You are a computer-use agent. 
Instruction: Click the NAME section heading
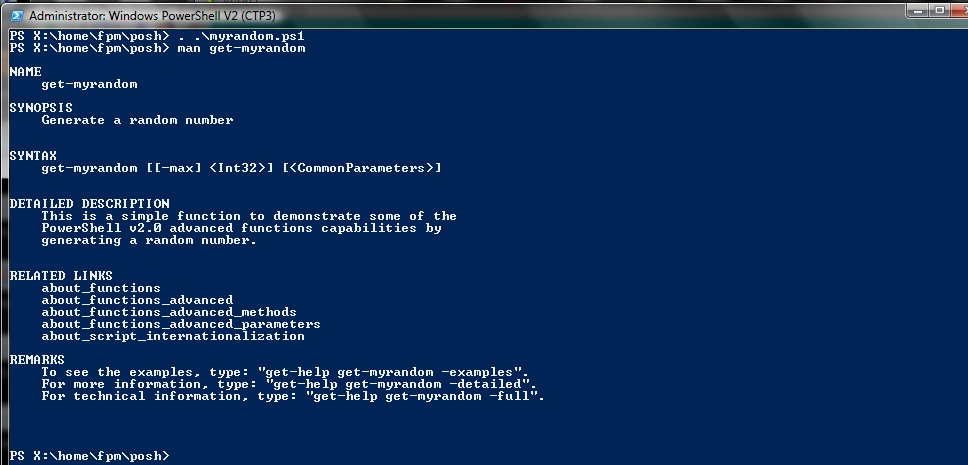pos(26,72)
